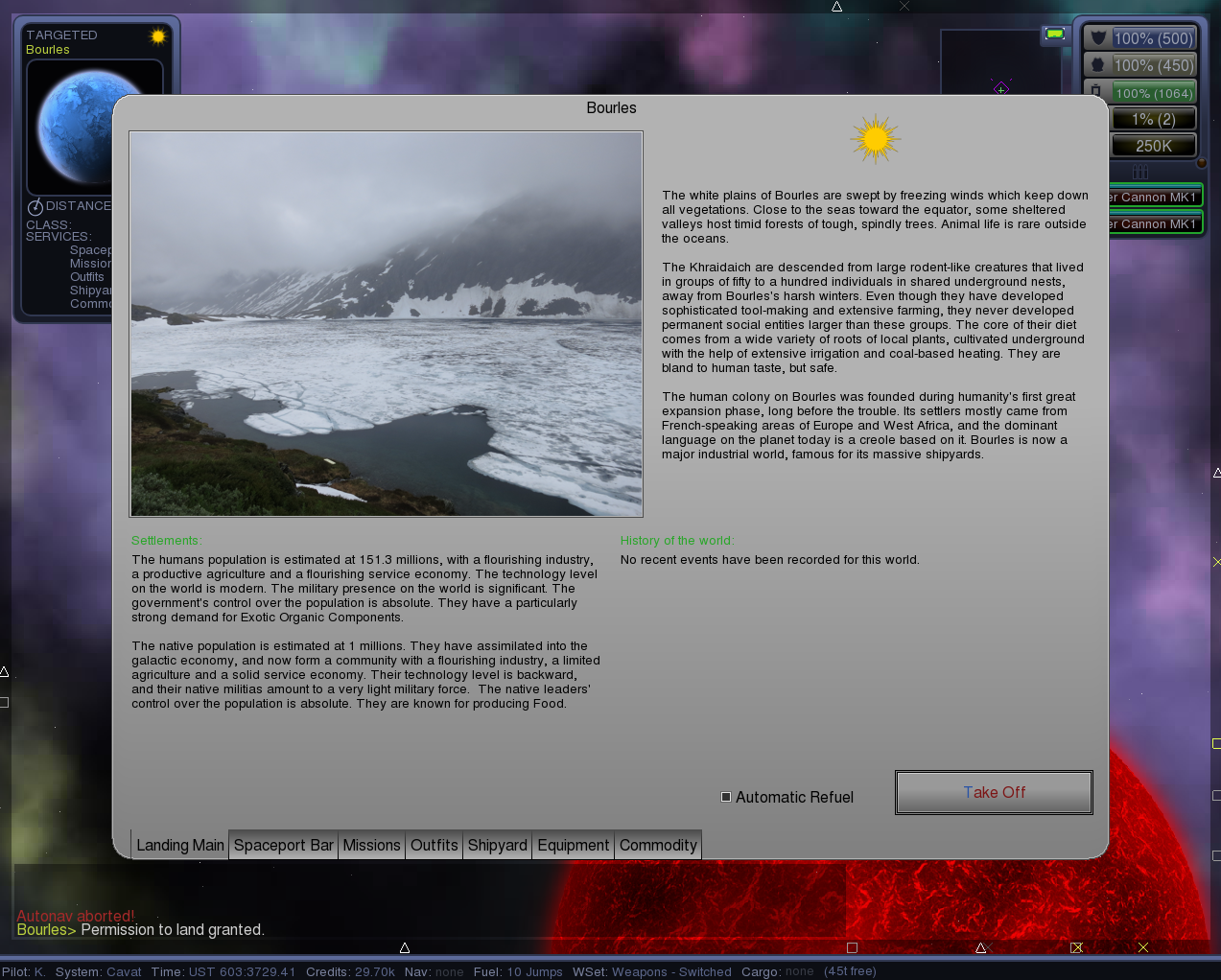The height and width of the screenshot is (980, 1221).
Task: Click the green 'History of the world:' heading
Action: click(x=677, y=541)
